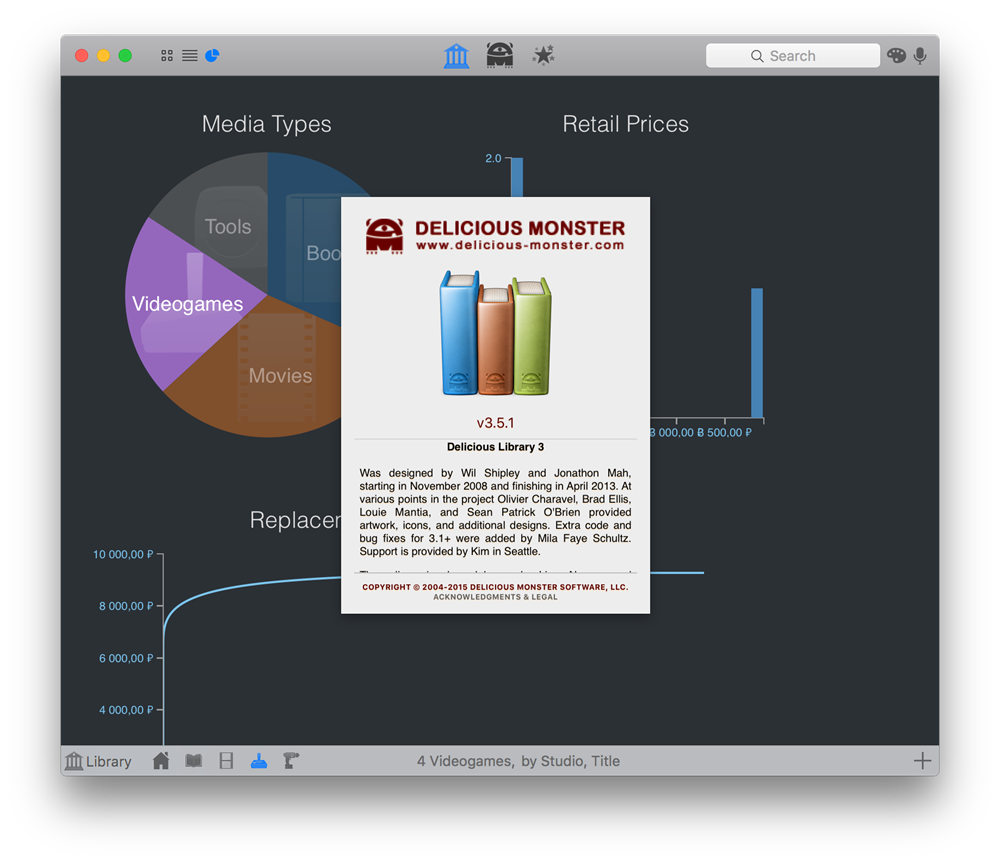Select the Tools pie slice
Viewport: 1000px width, 862px height.
coord(228,226)
